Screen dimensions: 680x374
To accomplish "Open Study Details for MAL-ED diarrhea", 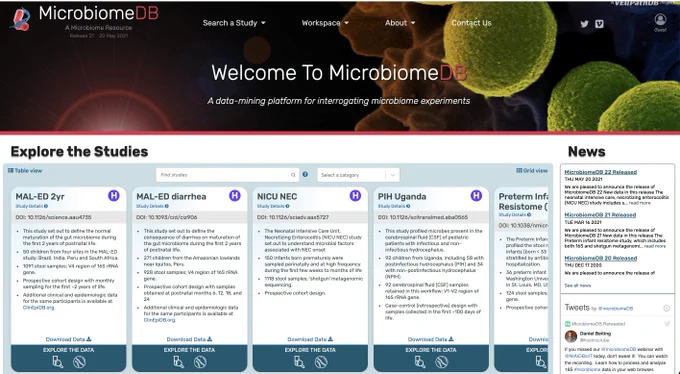I will click(152, 206).
